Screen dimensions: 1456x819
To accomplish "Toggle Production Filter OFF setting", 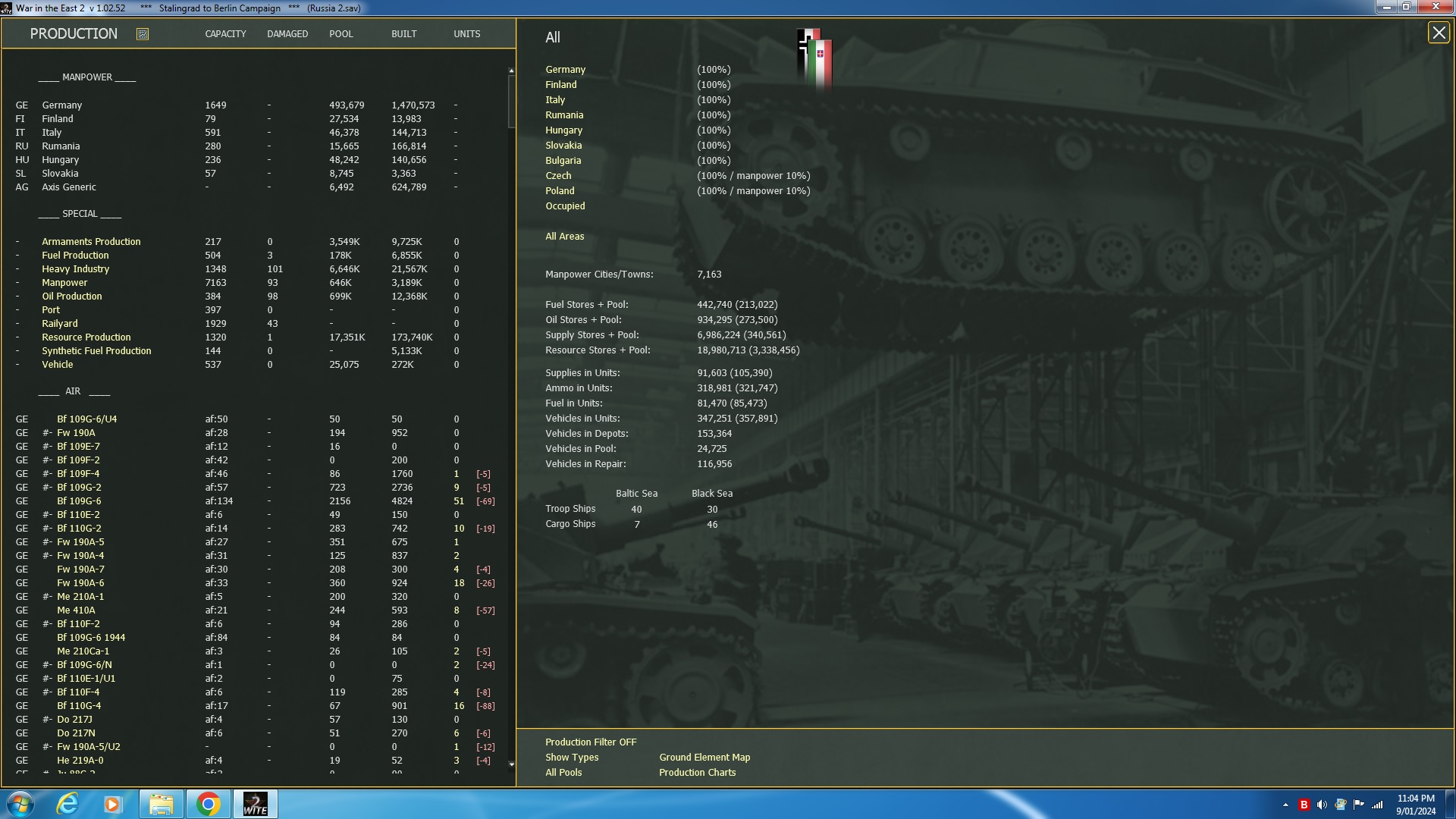I will [x=590, y=742].
